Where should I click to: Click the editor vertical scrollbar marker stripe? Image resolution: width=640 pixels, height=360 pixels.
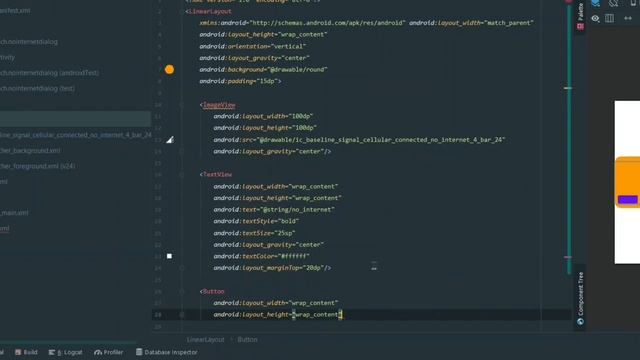click(568, 139)
